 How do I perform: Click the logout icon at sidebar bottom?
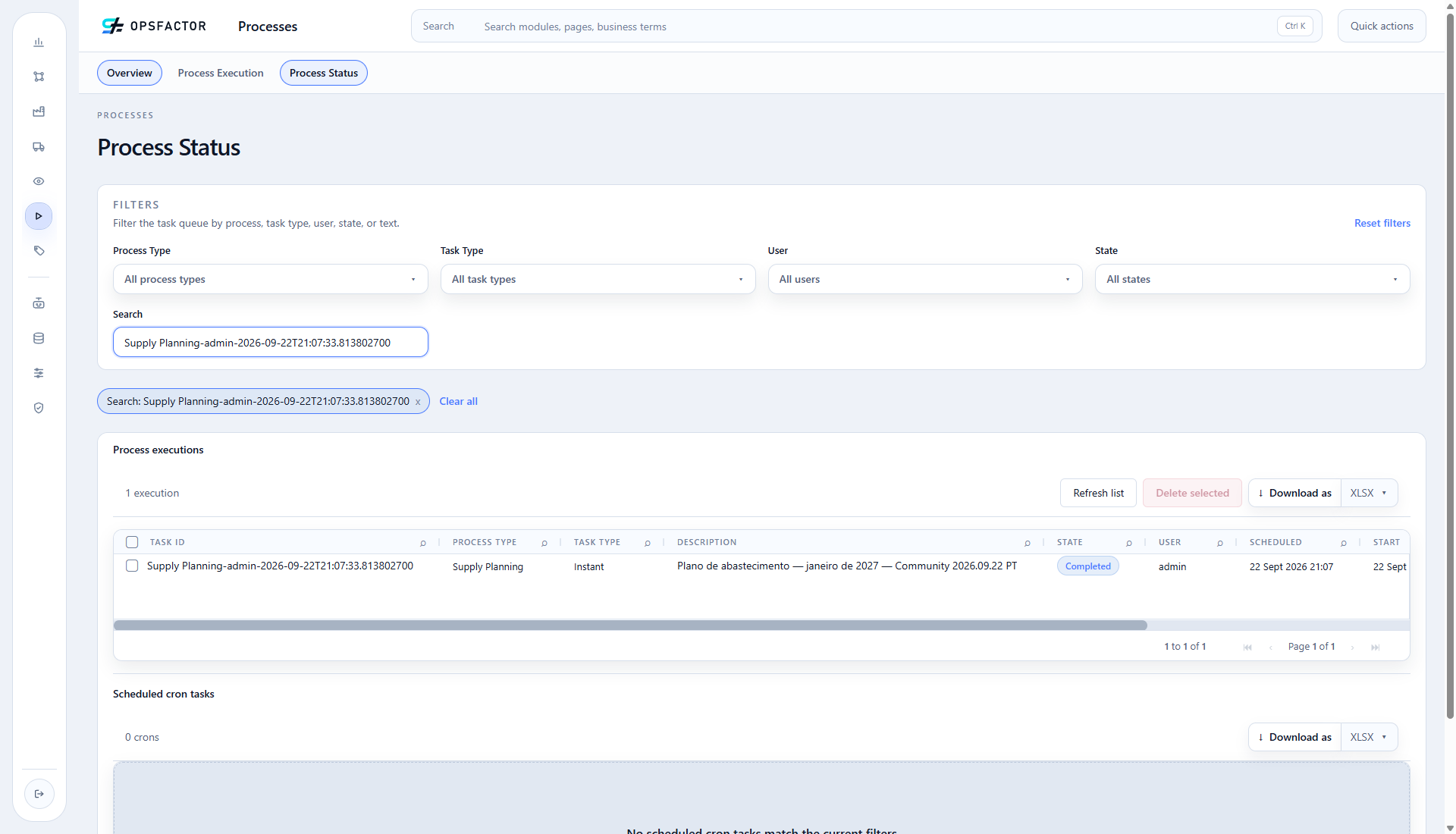coord(39,794)
